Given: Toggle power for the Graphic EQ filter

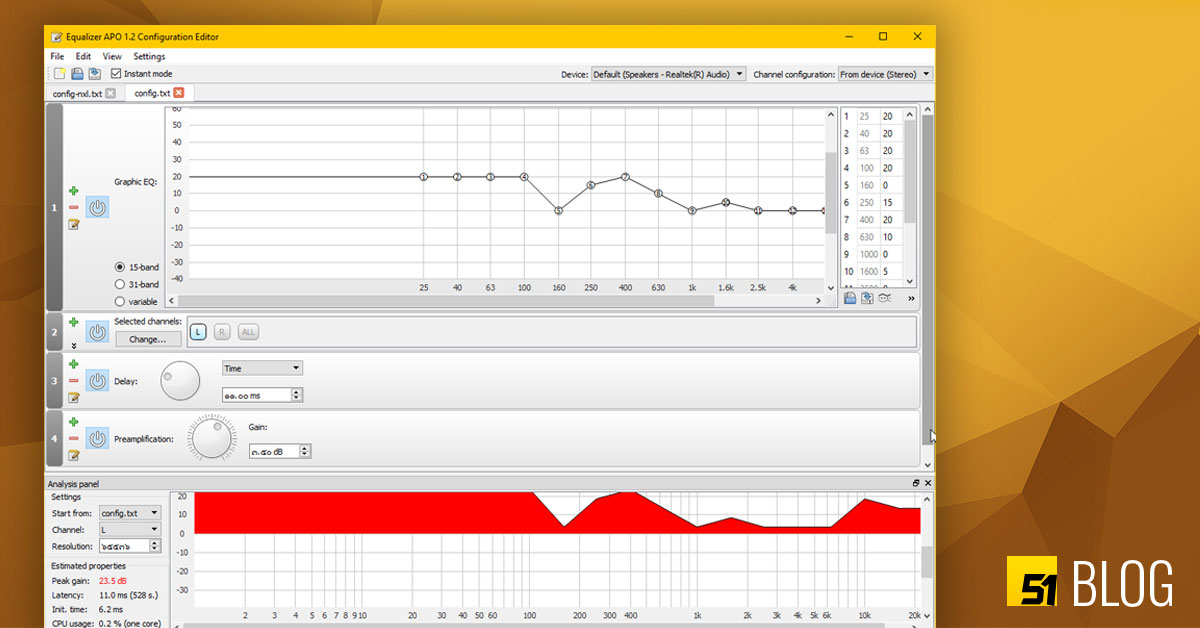Looking at the screenshot, I should pos(97,208).
